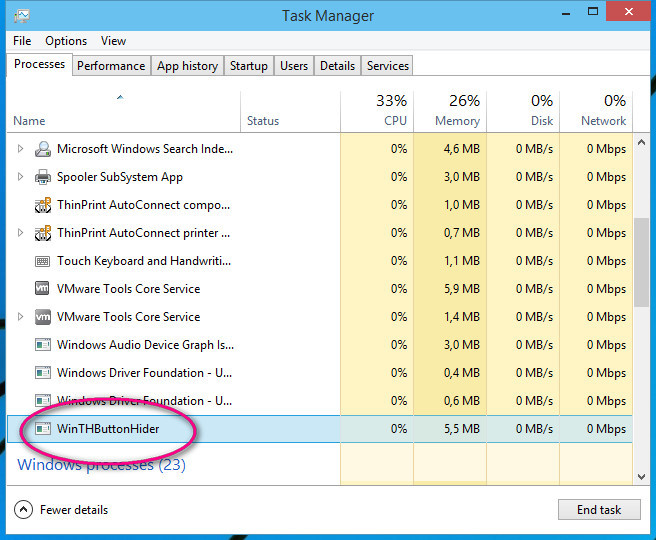The width and height of the screenshot is (656, 540).
Task: Switch to the Performance tab
Action: coord(111,66)
